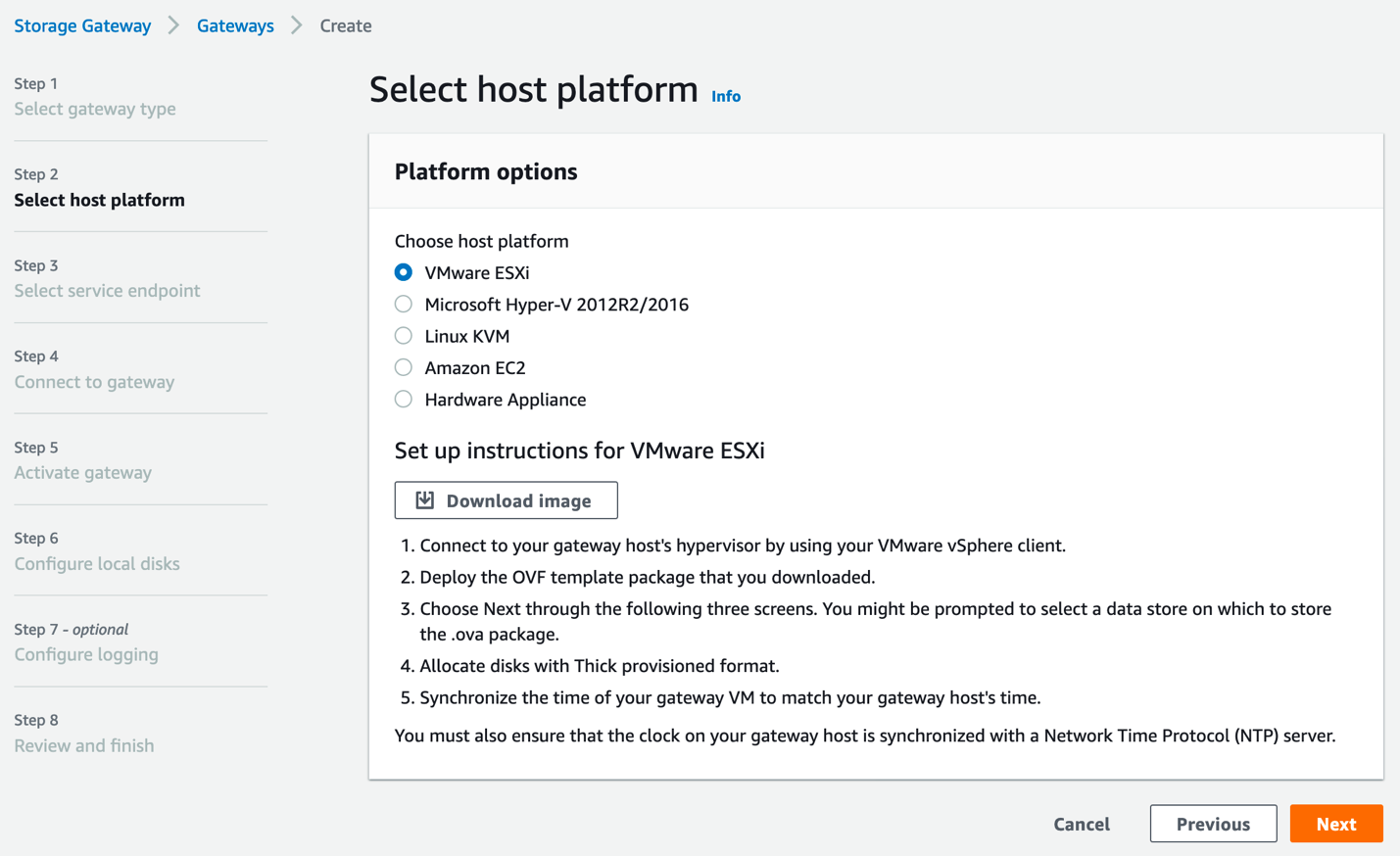
Task: Go back with the Previous button
Action: (x=1213, y=824)
